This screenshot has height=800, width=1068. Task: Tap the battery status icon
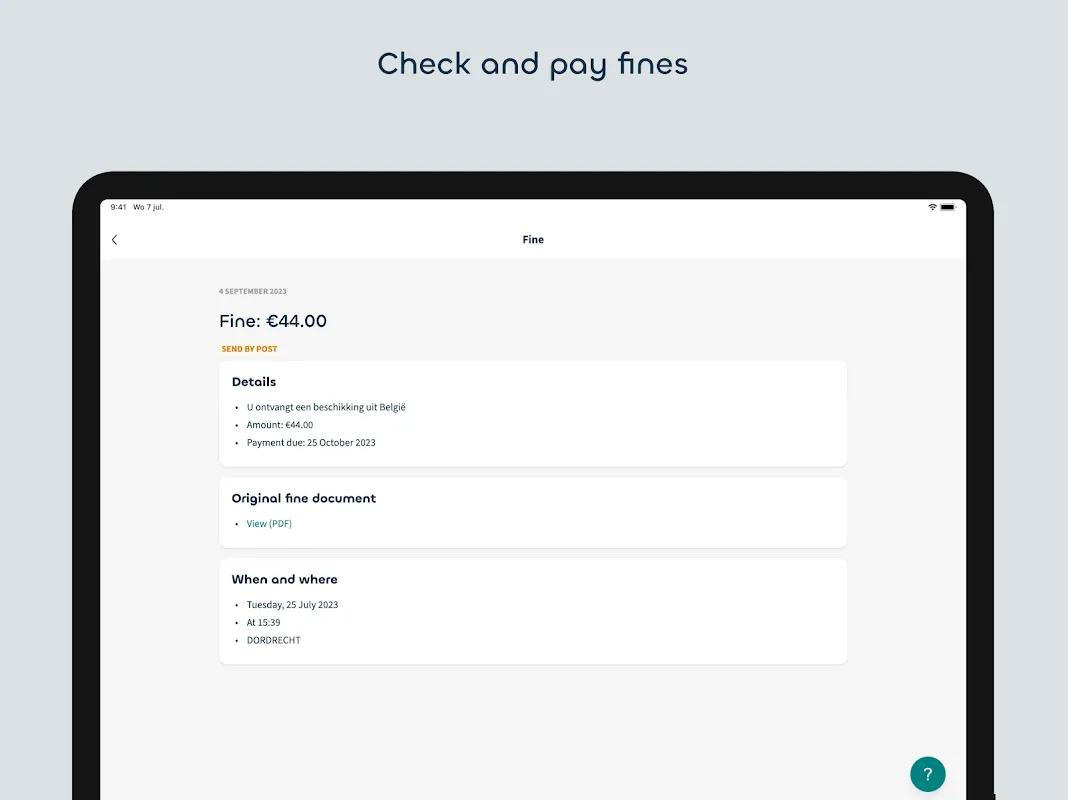tap(947, 207)
